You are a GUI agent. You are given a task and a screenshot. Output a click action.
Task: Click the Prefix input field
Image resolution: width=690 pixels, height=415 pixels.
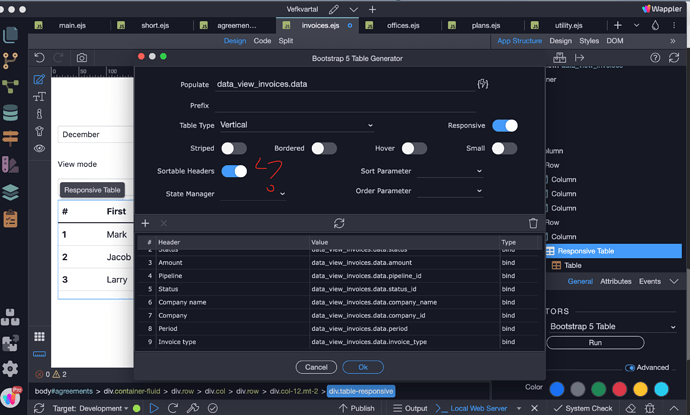click(345, 106)
